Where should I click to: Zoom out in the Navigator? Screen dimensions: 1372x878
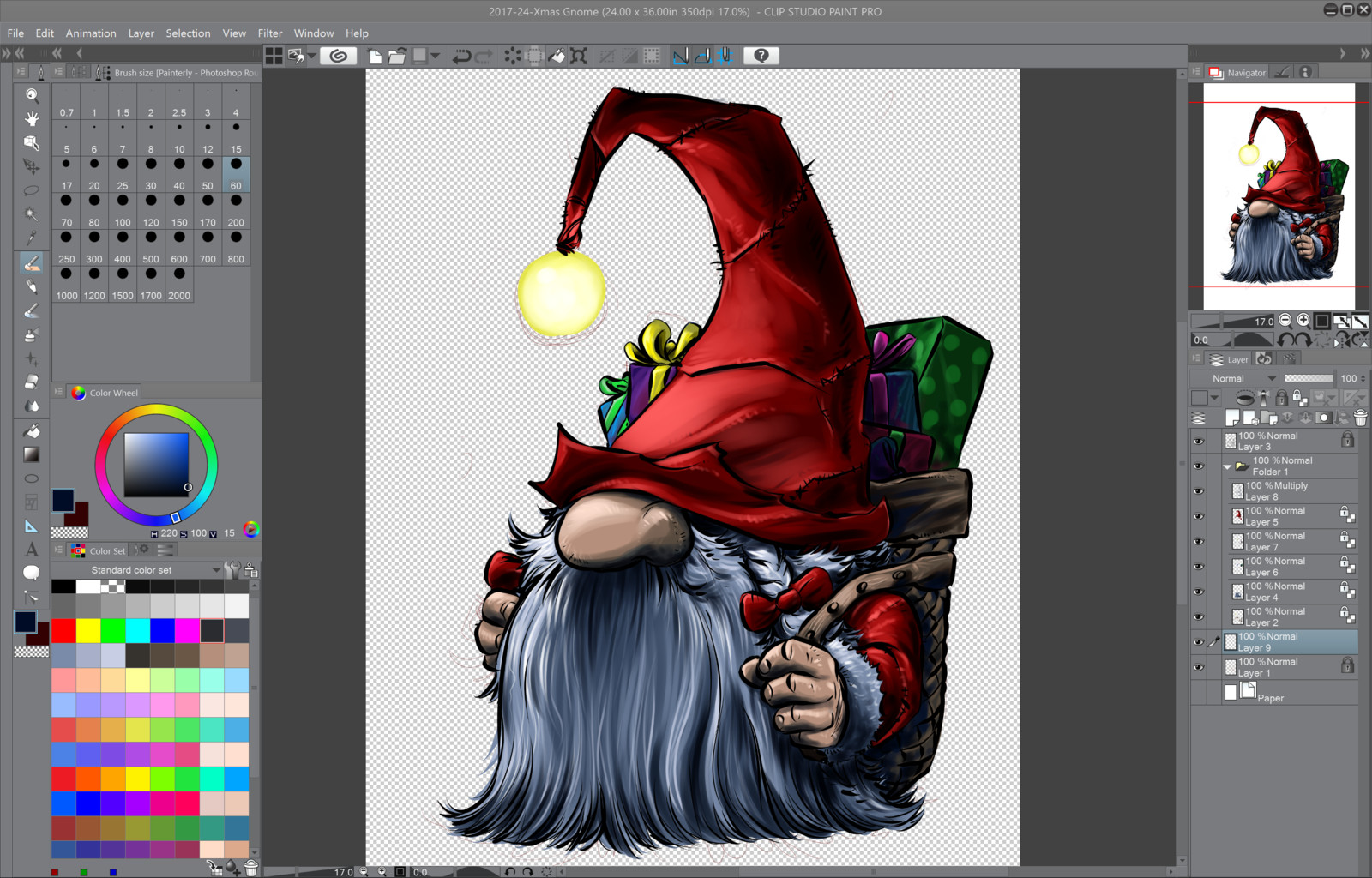click(1285, 321)
